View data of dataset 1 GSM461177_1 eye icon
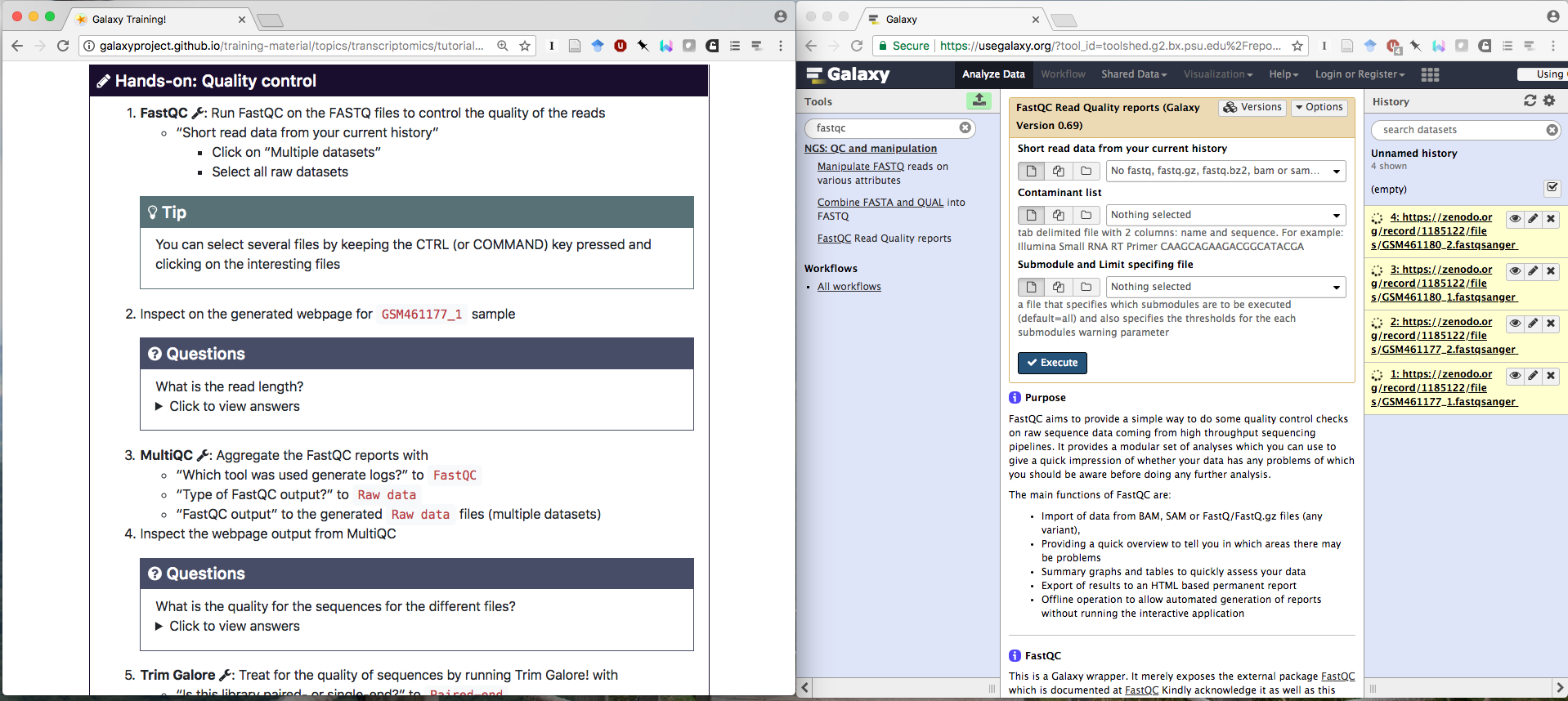1568x701 pixels. point(1515,376)
